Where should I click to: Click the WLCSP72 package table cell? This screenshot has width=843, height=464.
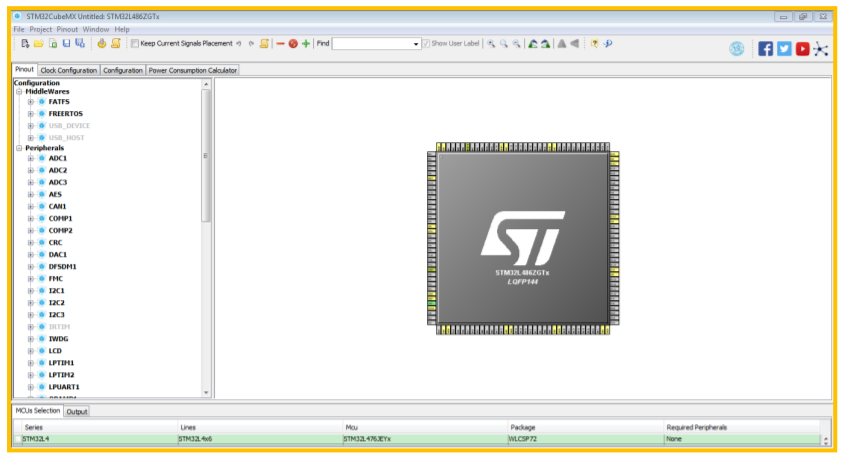click(585, 439)
